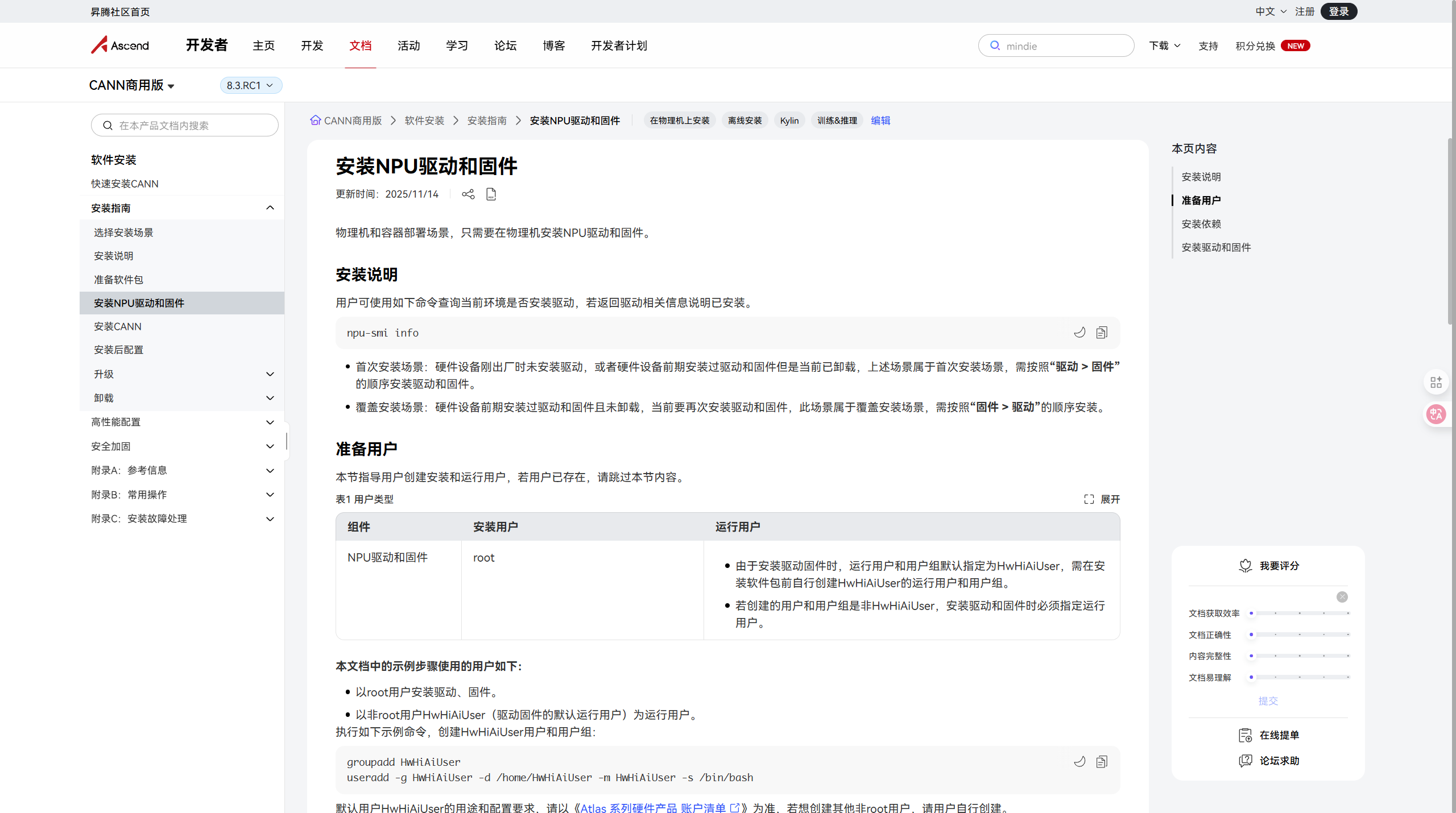The height and width of the screenshot is (813, 1456).
Task: Open the 开发 nav tab
Action: point(312,45)
